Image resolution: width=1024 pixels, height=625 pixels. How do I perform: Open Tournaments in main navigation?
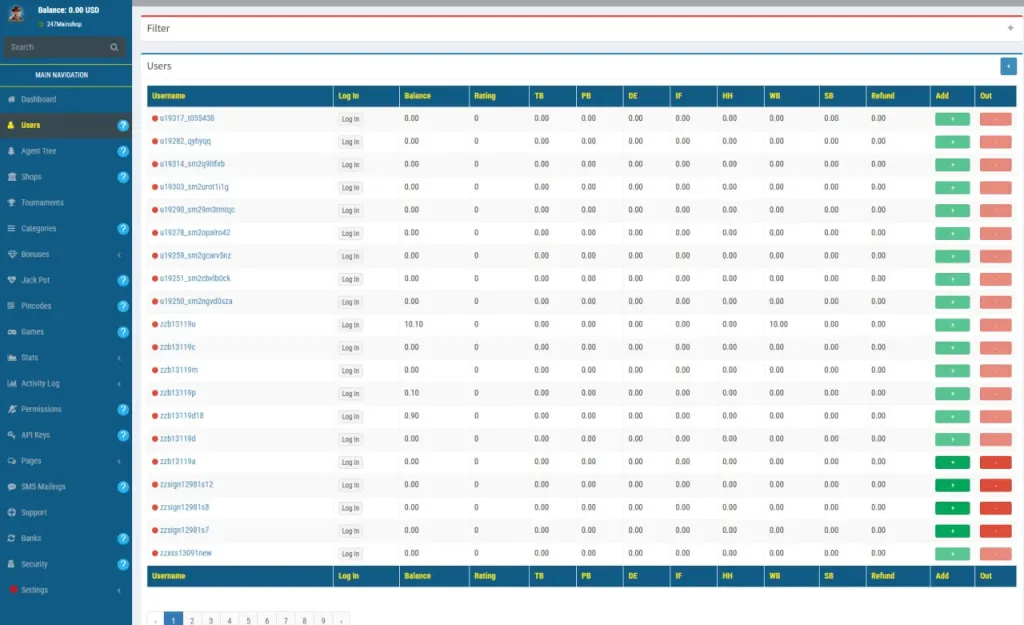click(x=66, y=202)
